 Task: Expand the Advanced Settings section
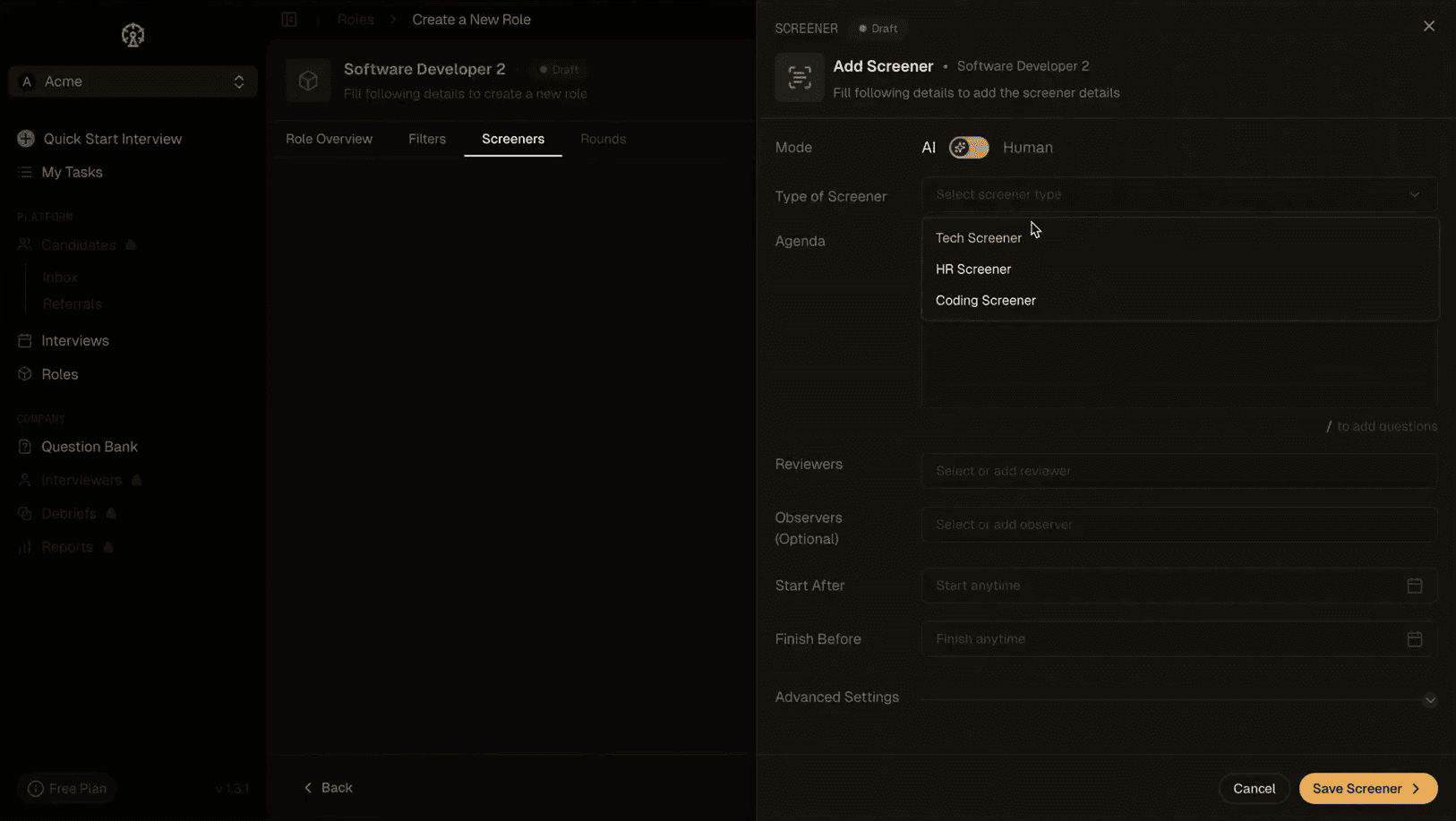click(x=1430, y=699)
